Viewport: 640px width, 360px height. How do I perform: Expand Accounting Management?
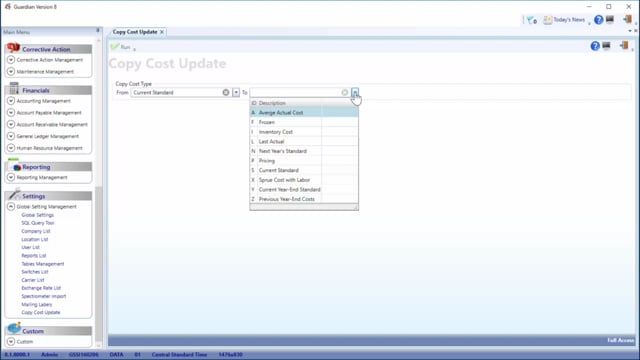pos(11,101)
